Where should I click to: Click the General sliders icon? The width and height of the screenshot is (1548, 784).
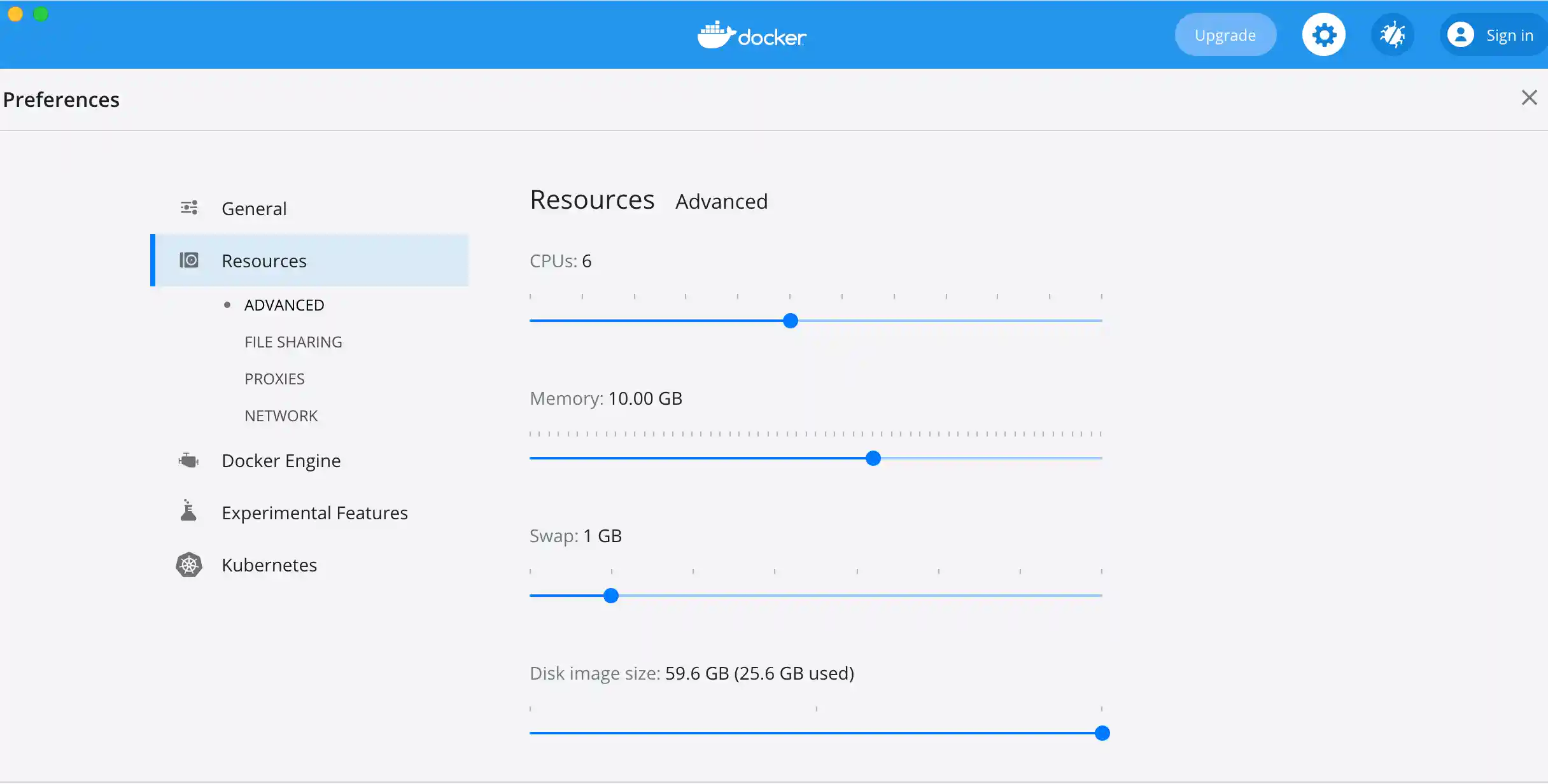coord(189,207)
